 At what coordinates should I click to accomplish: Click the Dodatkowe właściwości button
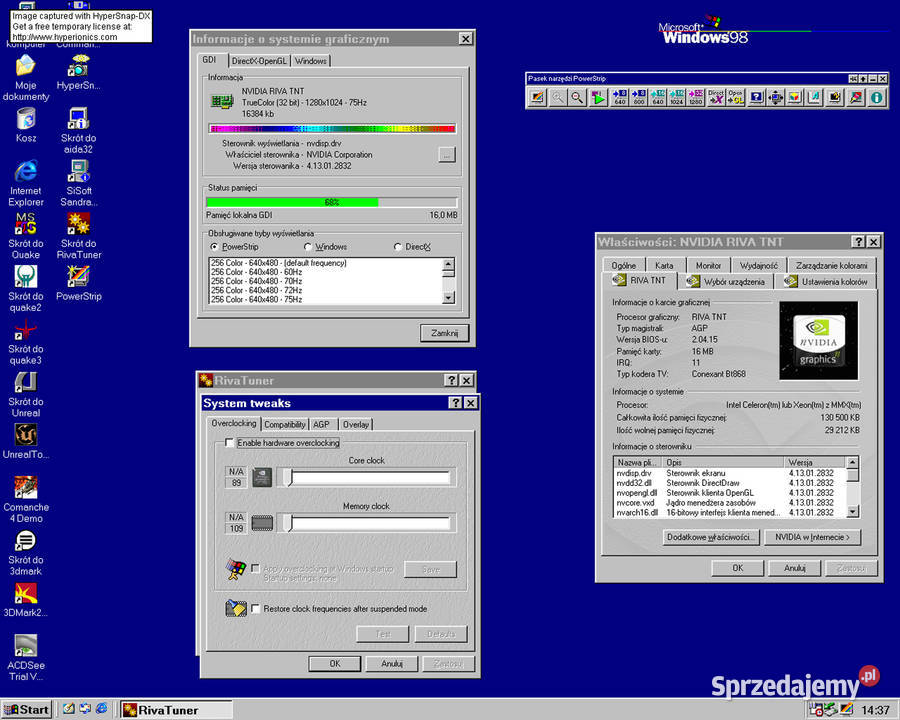(x=711, y=537)
